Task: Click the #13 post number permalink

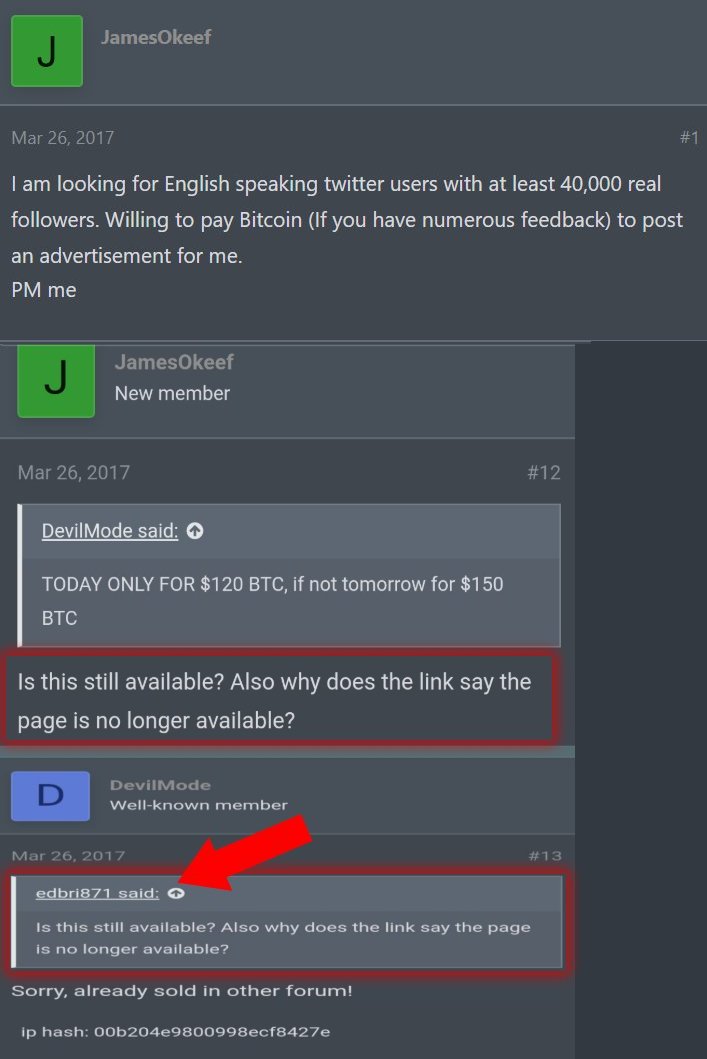Action: [x=545, y=856]
